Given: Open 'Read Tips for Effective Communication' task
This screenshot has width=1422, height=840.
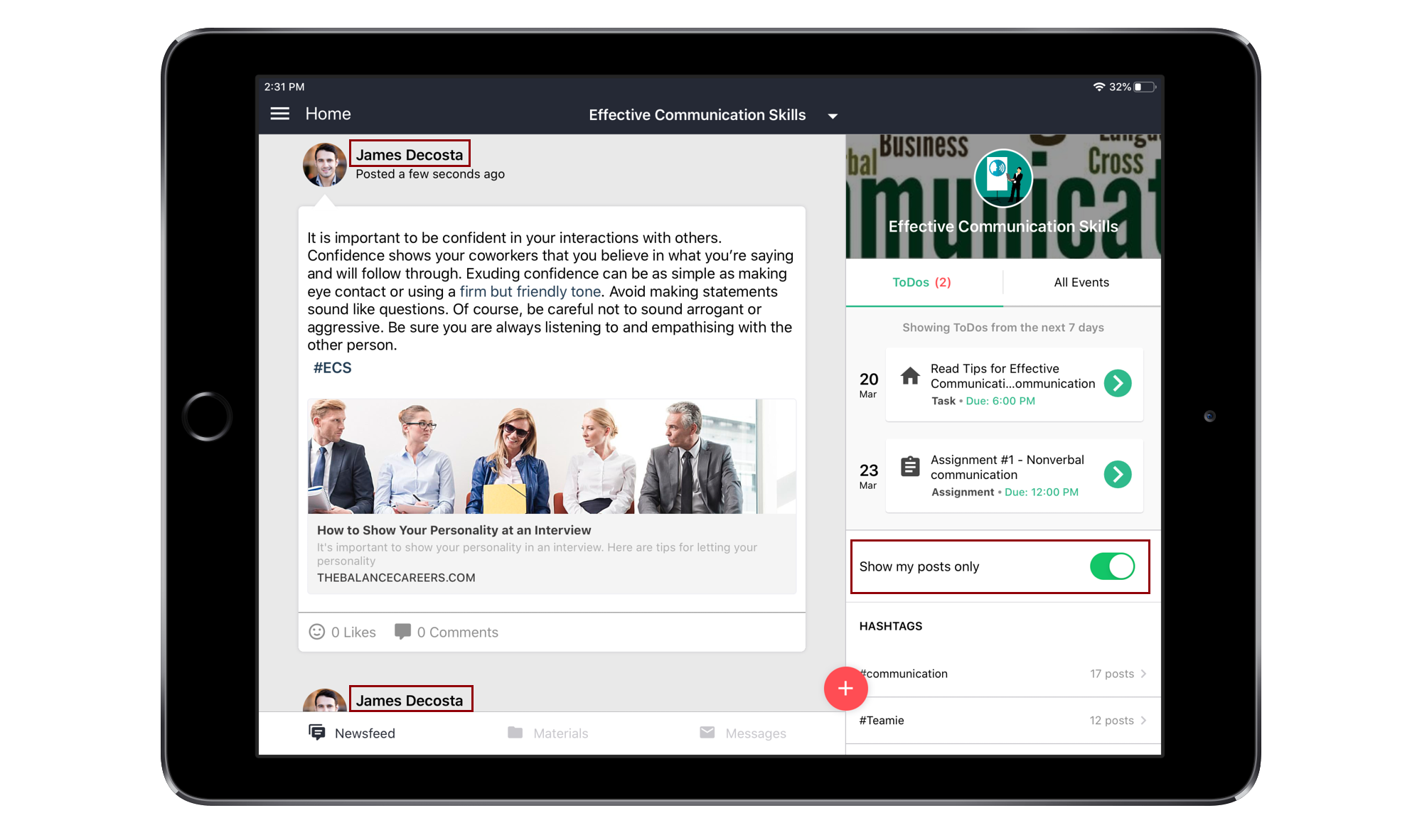Looking at the screenshot, I should [1012, 376].
